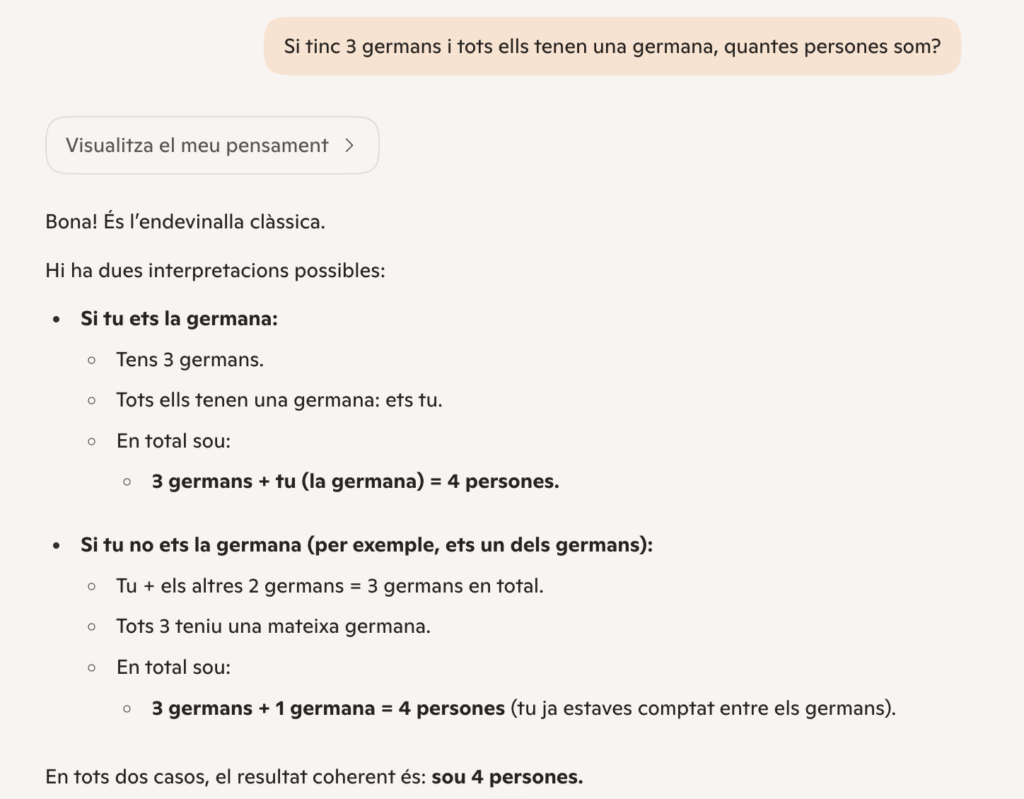Click the bullet point before "Si tu ets la germana"
Image resolution: width=1024 pixels, height=799 pixels.
tap(56, 320)
